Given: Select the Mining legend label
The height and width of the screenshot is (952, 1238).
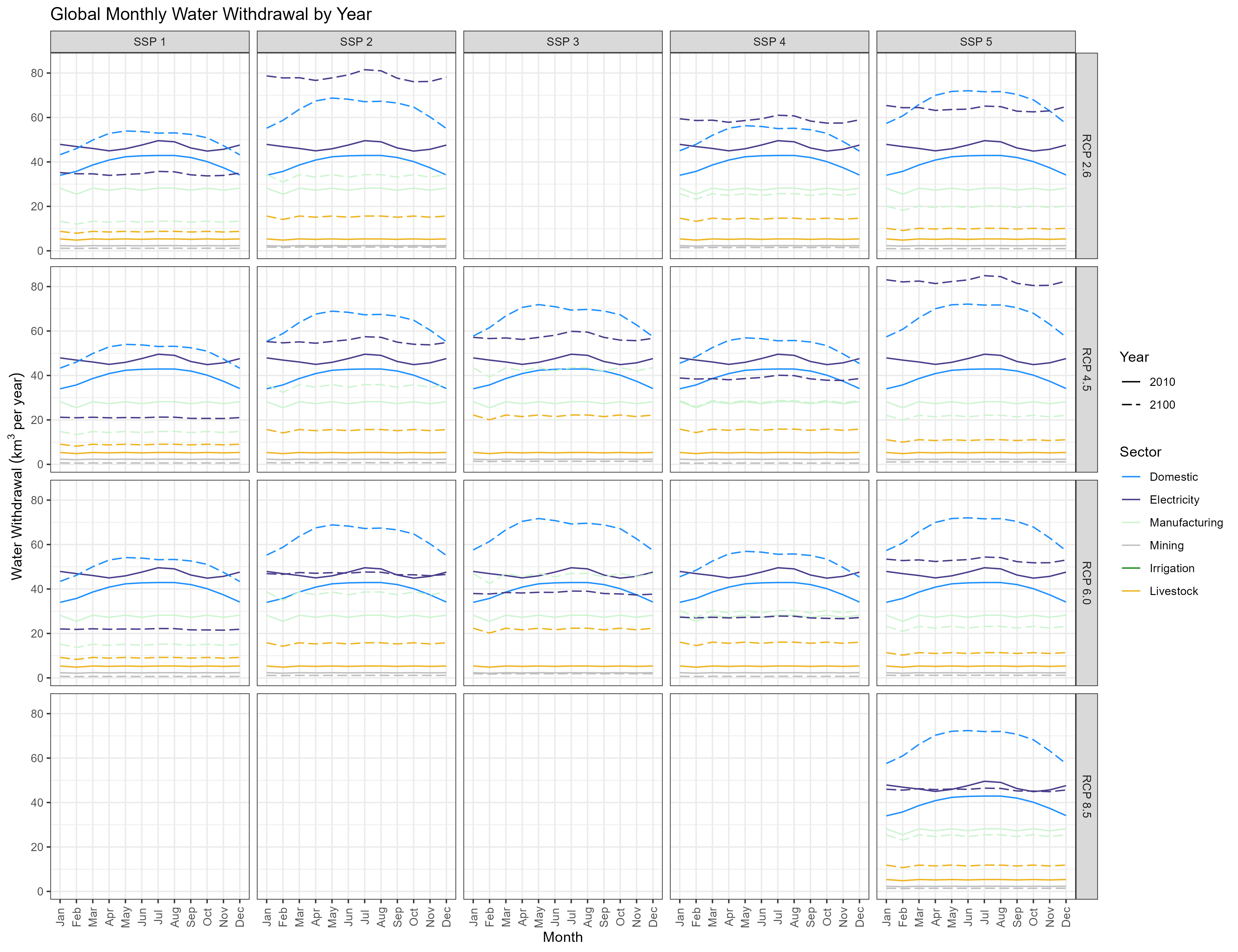Looking at the screenshot, I should 1167,545.
